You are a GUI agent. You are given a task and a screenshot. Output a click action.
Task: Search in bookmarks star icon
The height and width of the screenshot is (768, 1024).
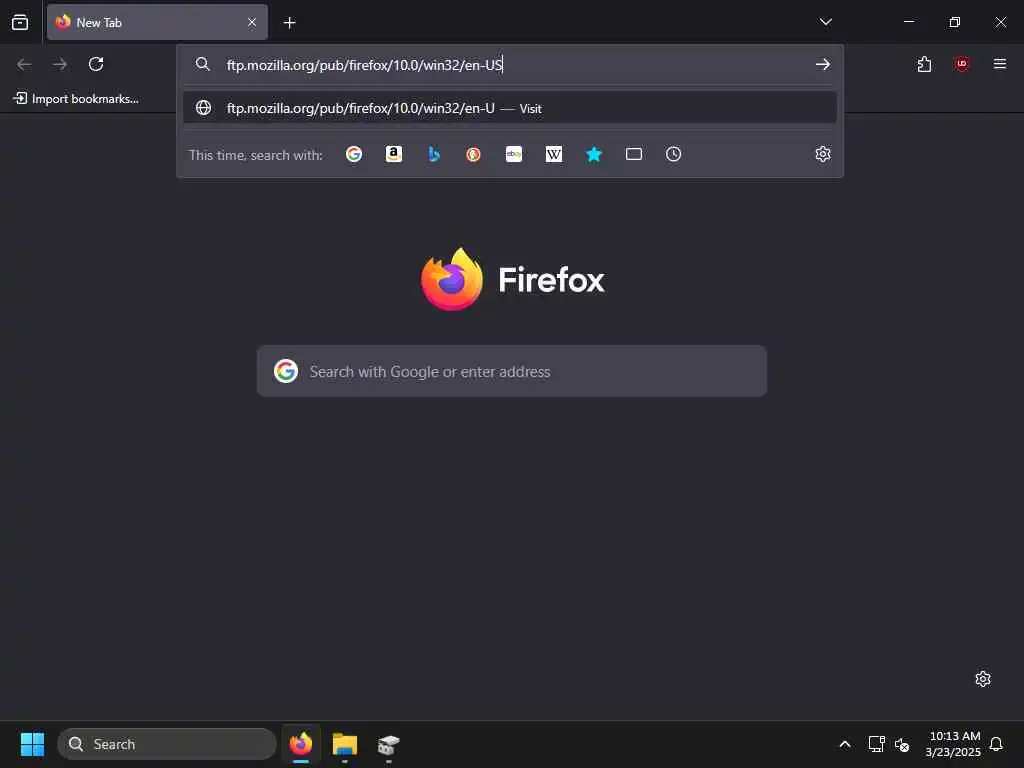click(594, 154)
